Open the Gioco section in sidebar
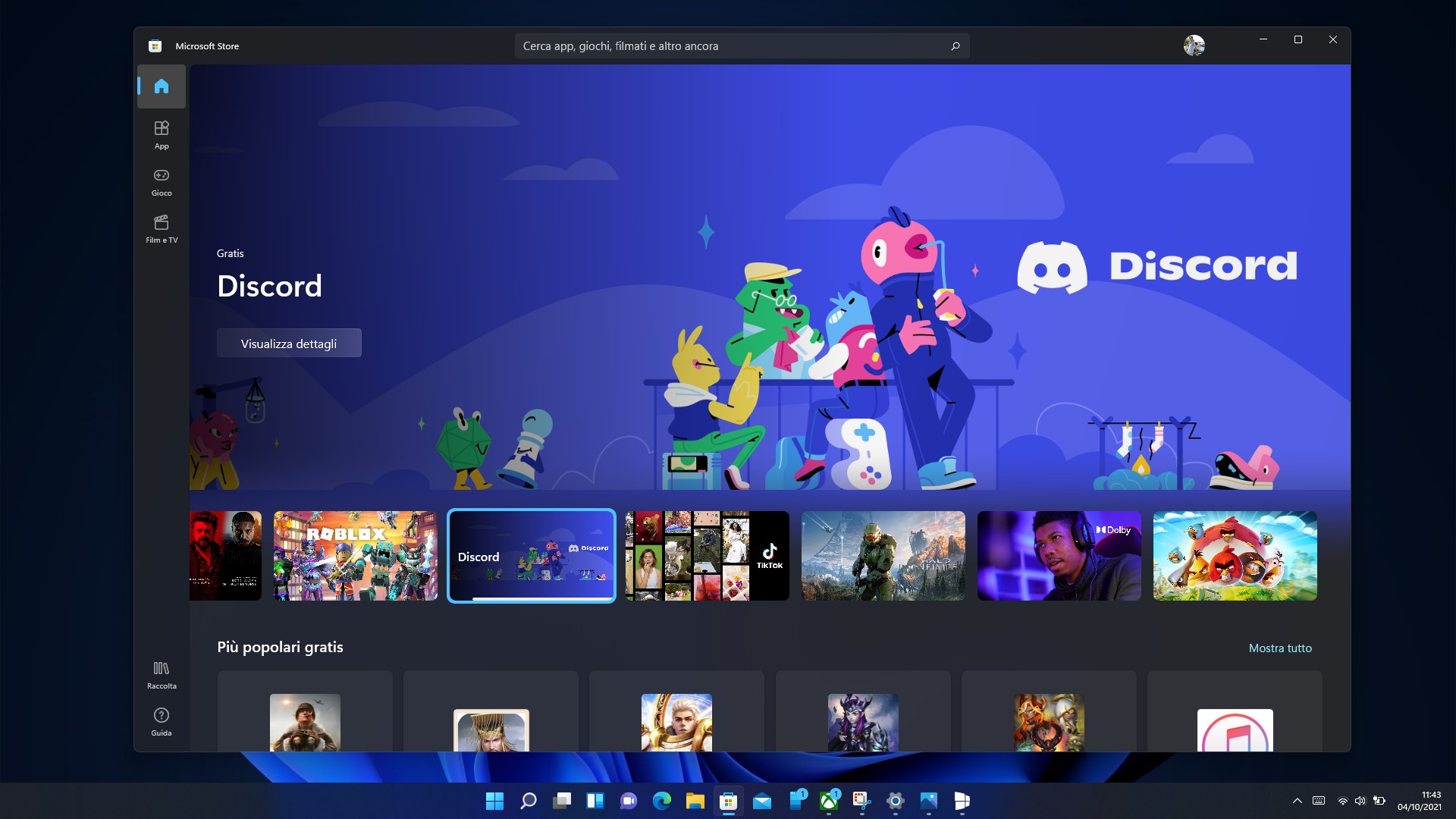The width and height of the screenshot is (1456, 819). [162, 182]
